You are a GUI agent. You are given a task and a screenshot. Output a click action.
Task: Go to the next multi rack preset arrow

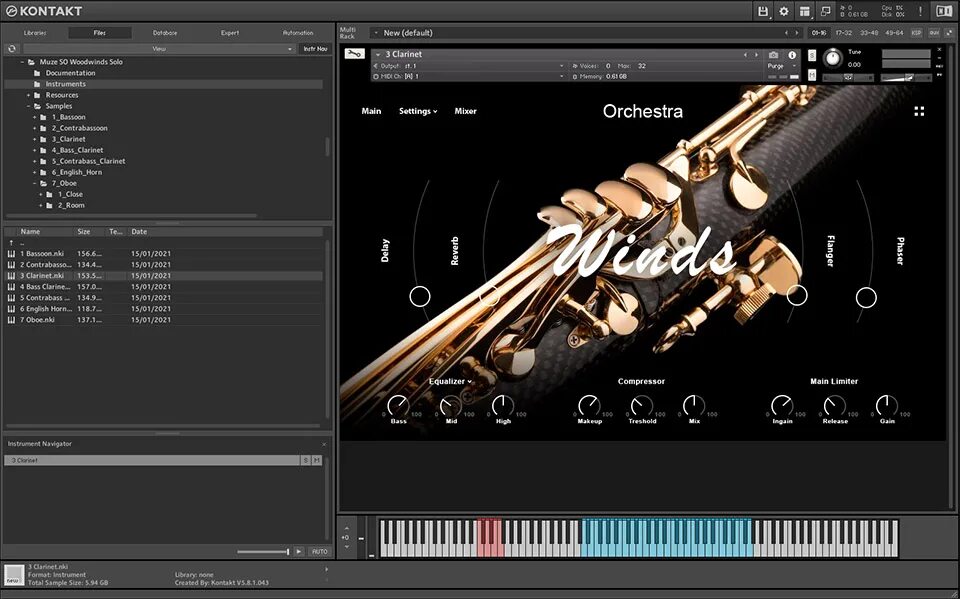click(x=797, y=33)
